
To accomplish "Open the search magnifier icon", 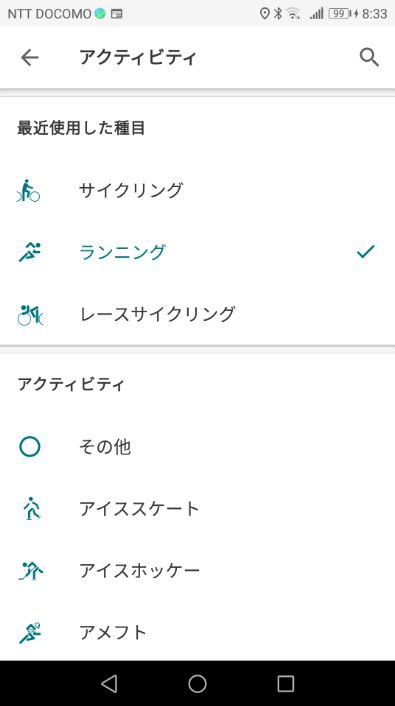I will click(369, 58).
